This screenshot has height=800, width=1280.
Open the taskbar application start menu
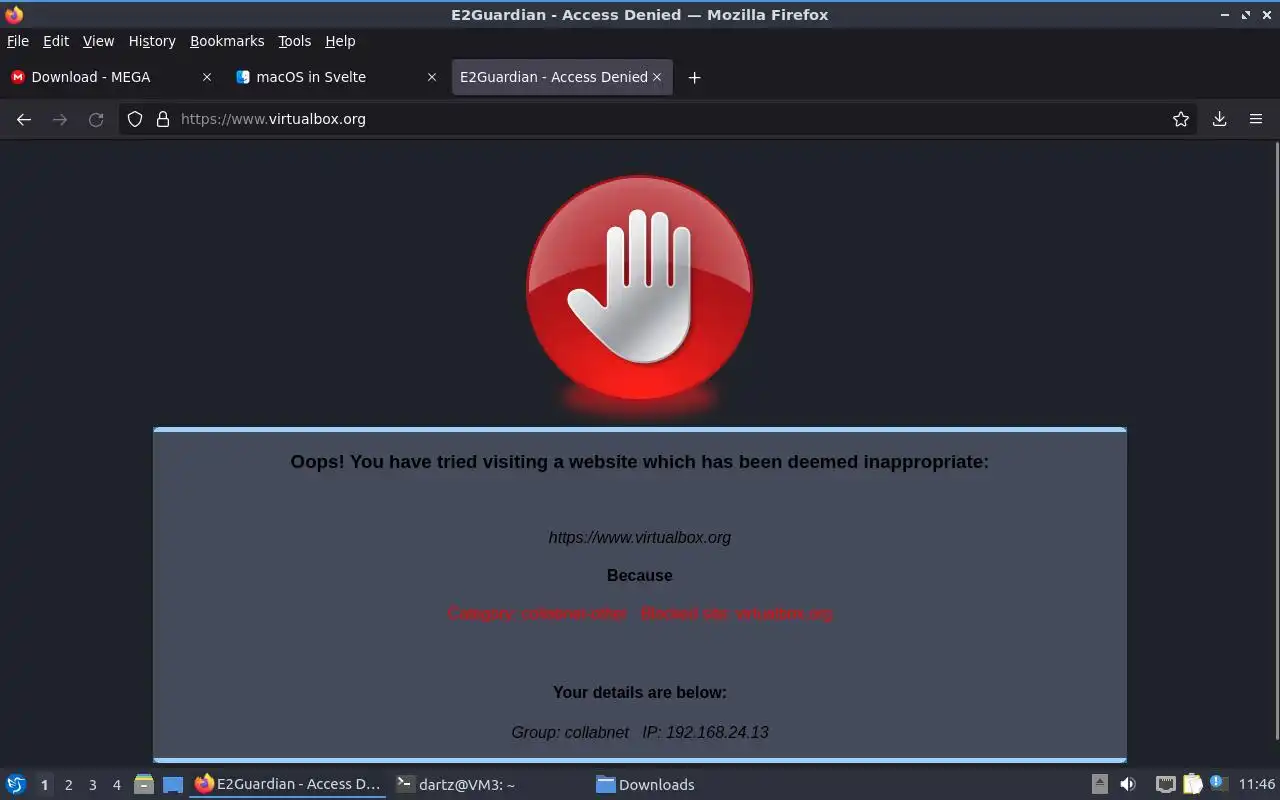click(x=16, y=784)
